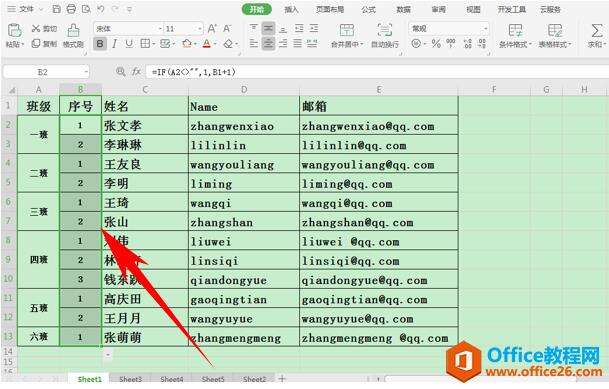
Task: Toggle underline formatting button
Action: click(x=129, y=43)
